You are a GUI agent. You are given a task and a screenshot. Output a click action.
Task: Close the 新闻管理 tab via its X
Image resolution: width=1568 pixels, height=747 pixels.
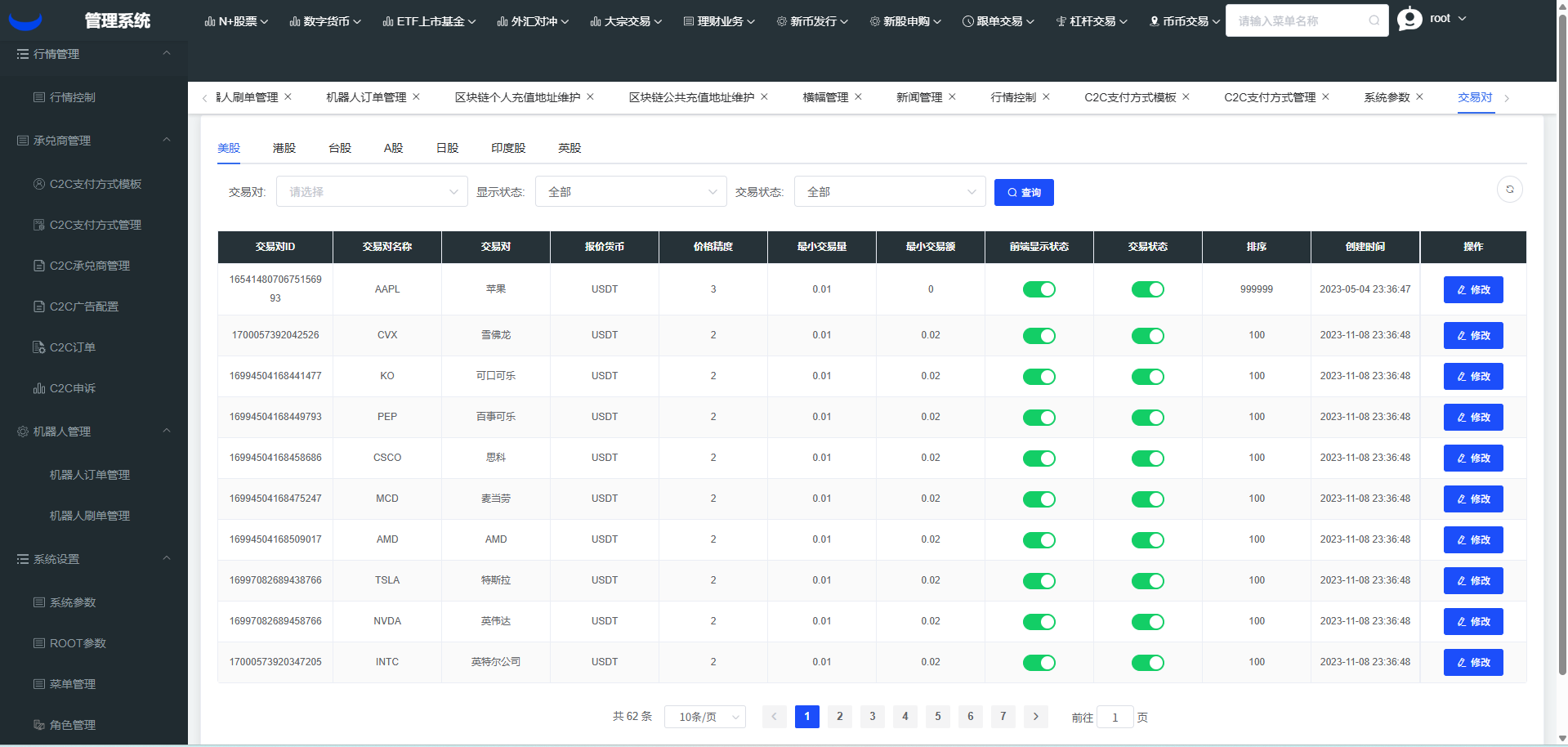point(952,97)
